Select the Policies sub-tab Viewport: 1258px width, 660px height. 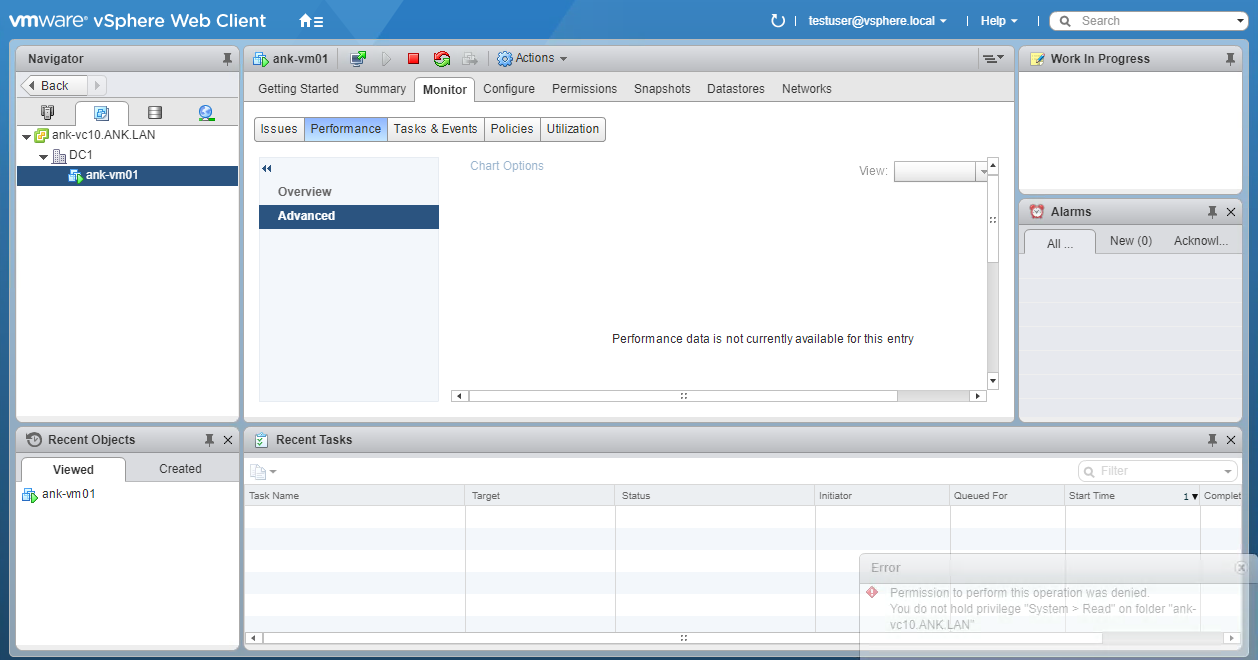pos(512,129)
